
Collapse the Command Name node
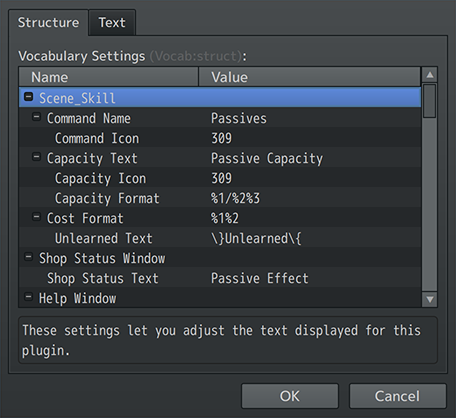point(36,117)
